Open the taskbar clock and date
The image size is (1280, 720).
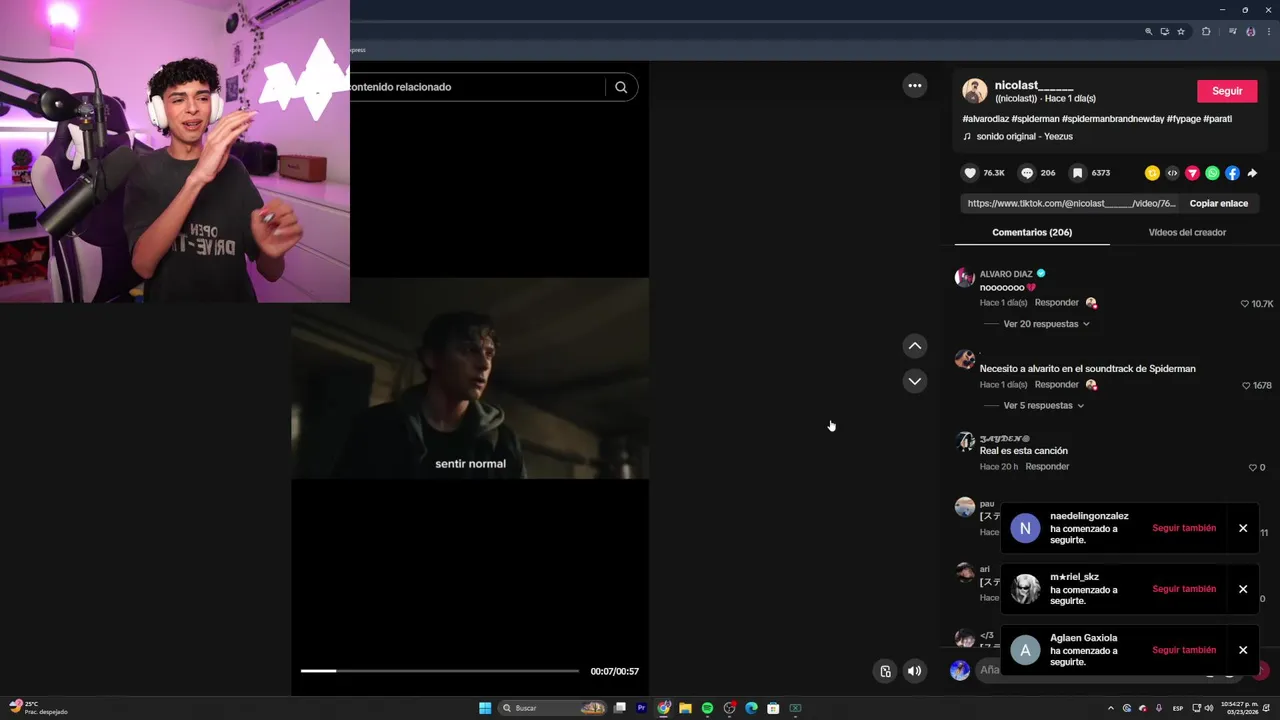pos(1240,708)
